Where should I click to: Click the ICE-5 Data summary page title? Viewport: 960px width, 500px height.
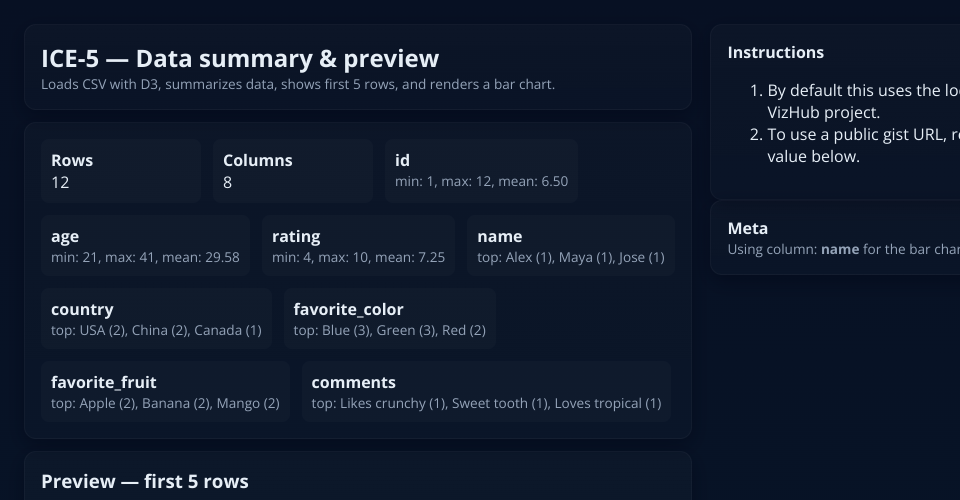pos(240,58)
